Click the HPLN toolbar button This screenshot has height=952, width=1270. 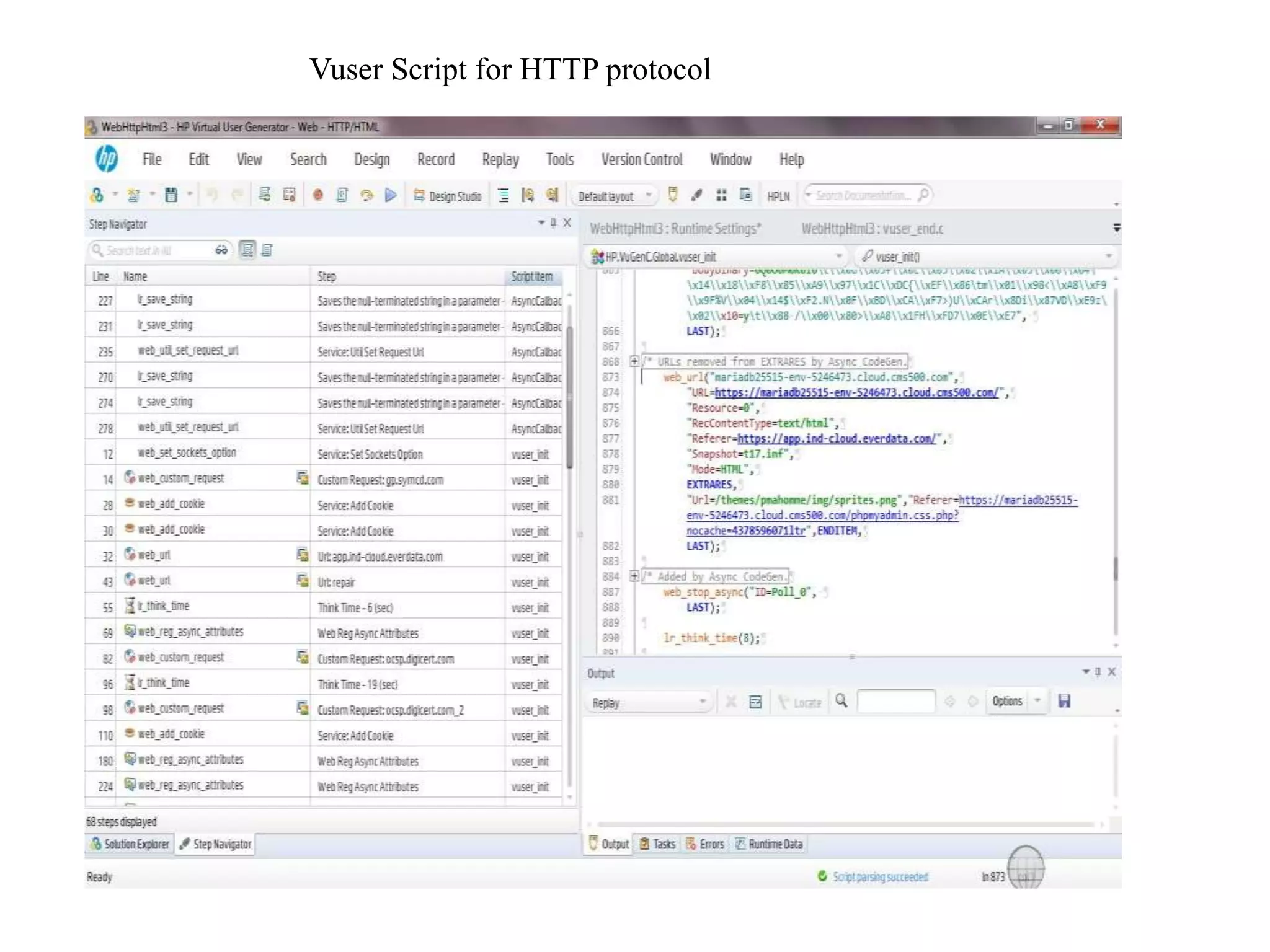click(778, 196)
